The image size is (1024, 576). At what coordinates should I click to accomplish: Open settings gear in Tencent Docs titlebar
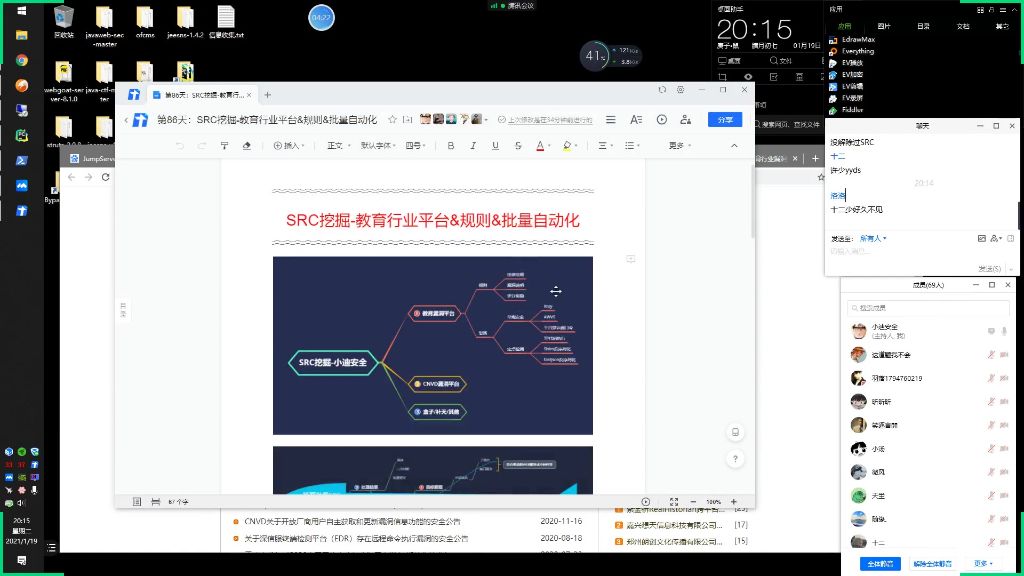[680, 90]
